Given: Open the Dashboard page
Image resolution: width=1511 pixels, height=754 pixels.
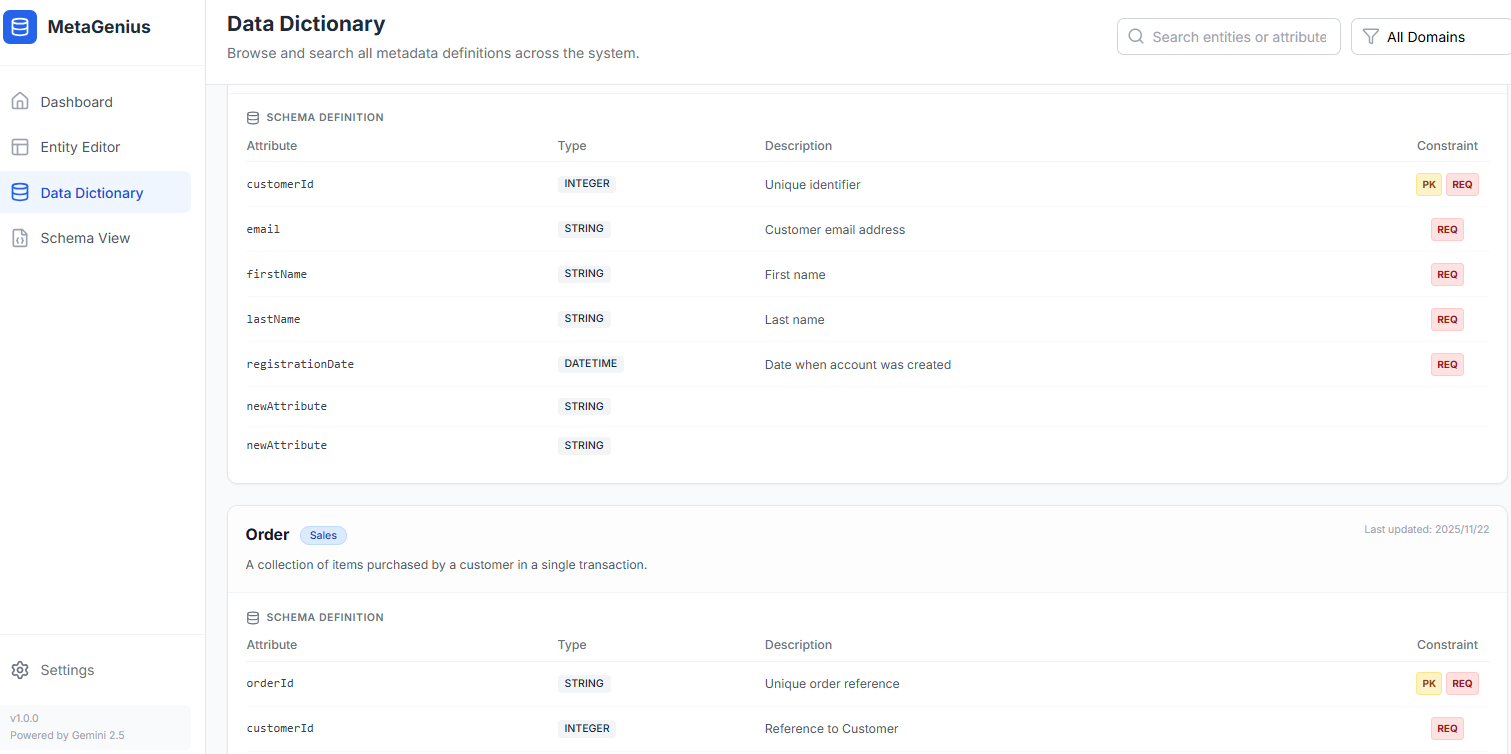Looking at the screenshot, I should (76, 102).
